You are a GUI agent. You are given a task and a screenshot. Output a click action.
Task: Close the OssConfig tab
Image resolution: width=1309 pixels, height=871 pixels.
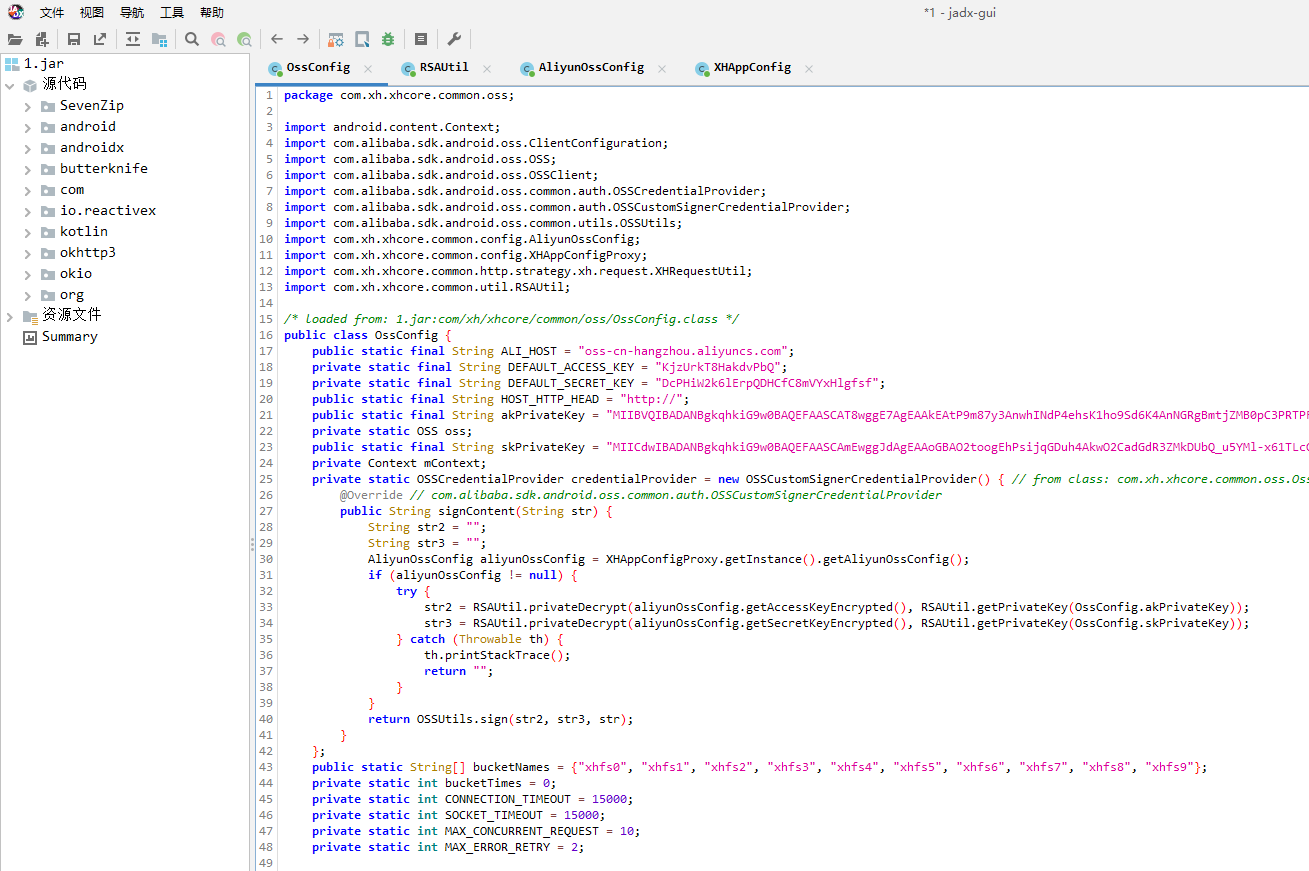tap(368, 69)
